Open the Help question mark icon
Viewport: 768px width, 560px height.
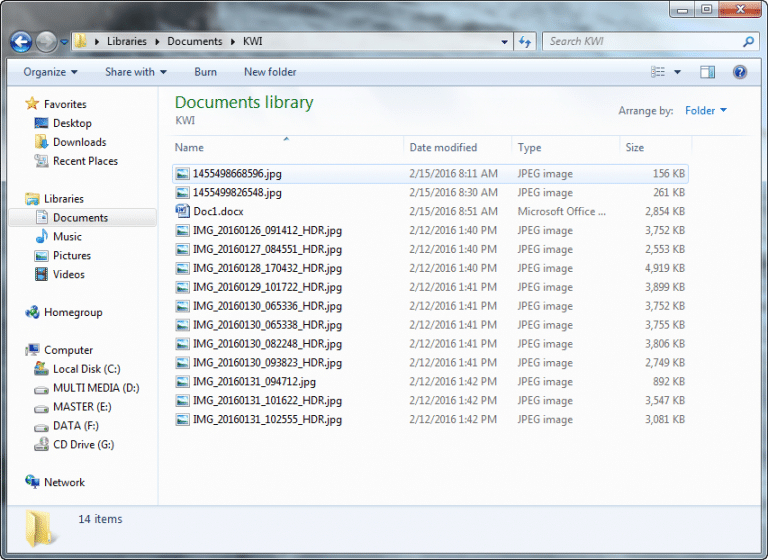tap(740, 72)
